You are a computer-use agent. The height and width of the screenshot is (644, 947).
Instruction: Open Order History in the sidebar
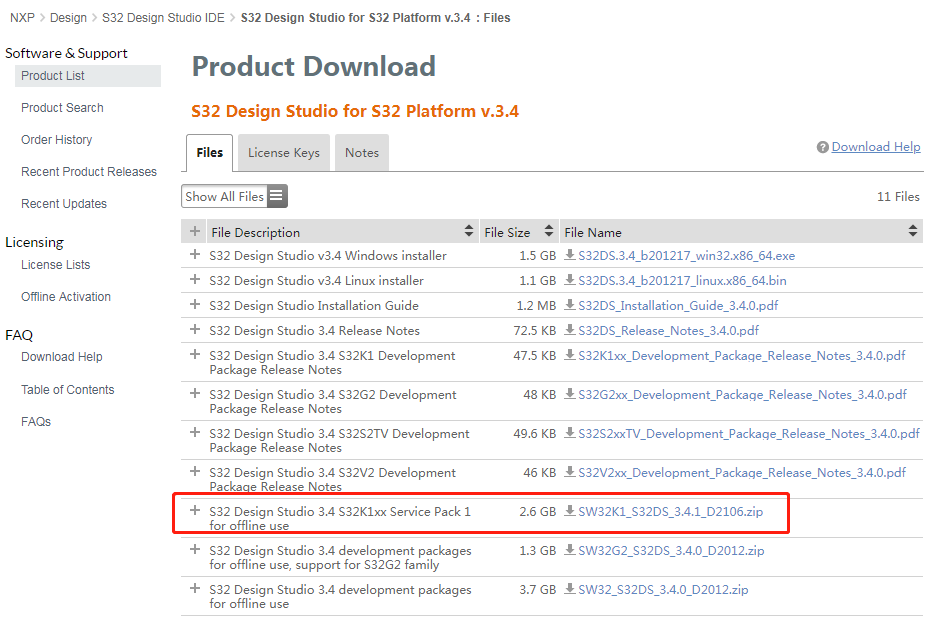click(x=57, y=140)
